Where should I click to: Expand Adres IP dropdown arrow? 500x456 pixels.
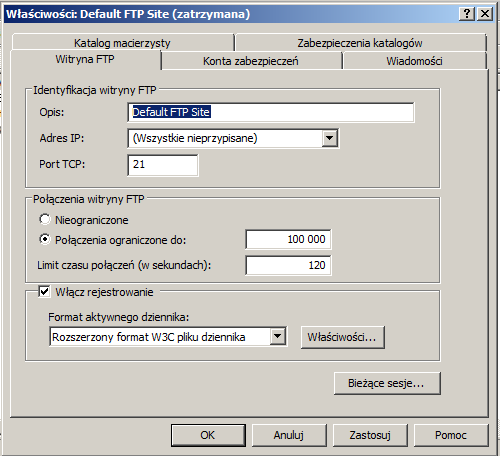pos(330,138)
